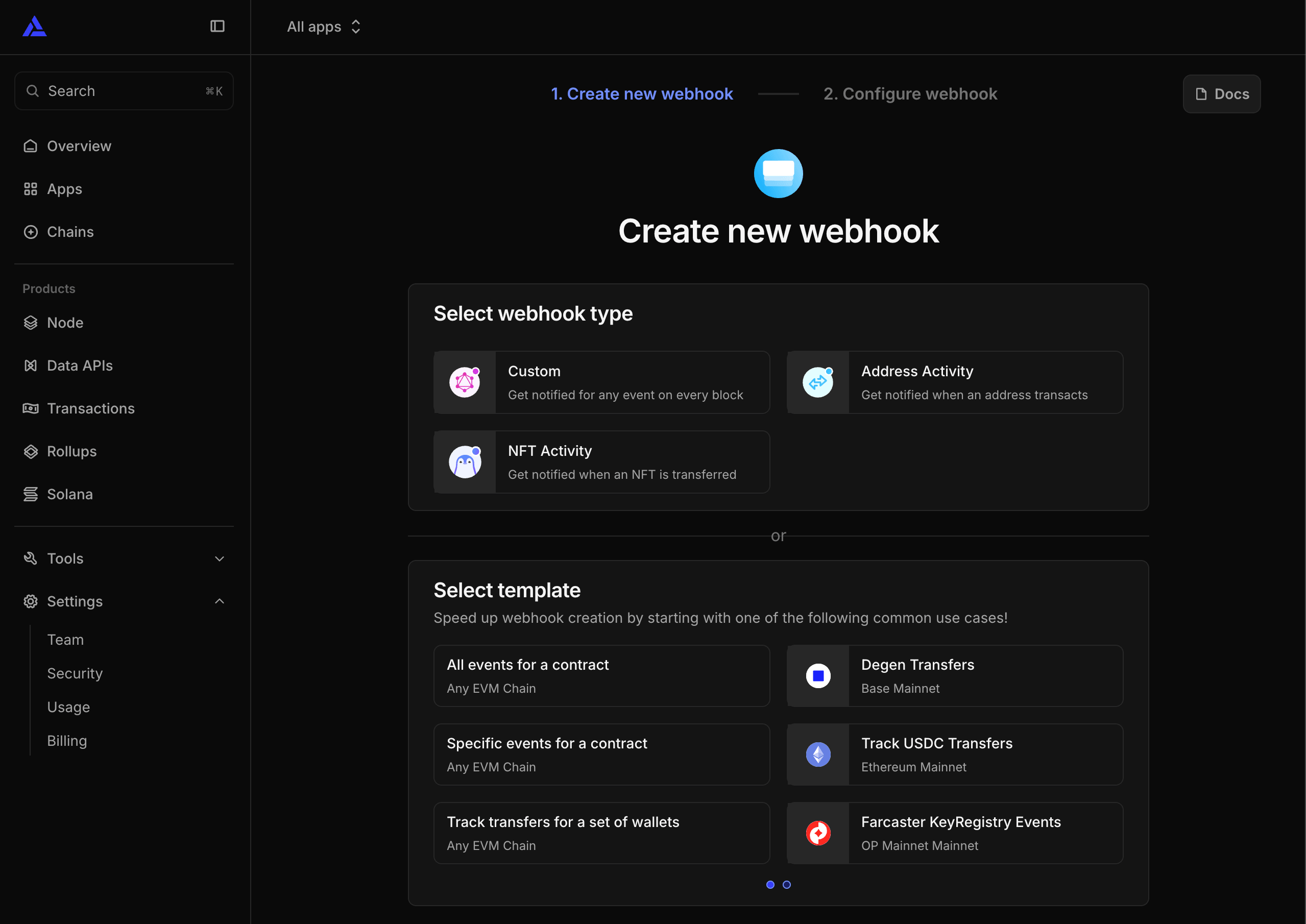Image resolution: width=1306 pixels, height=924 pixels.
Task: Select the Degen Transfers template
Action: click(x=955, y=676)
